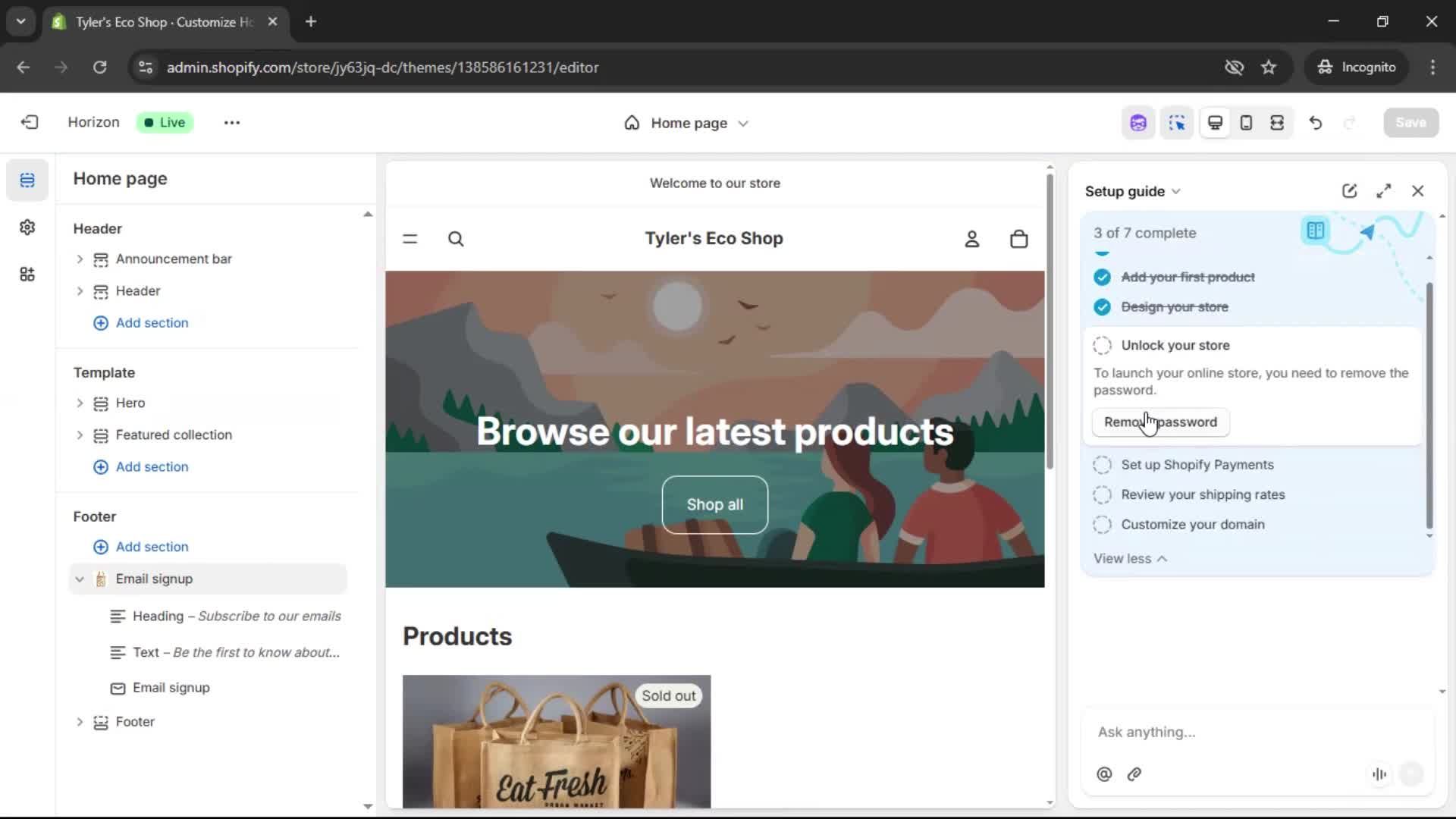The height and width of the screenshot is (819, 1456).
Task: Switch to desktop preview mode
Action: [1215, 122]
